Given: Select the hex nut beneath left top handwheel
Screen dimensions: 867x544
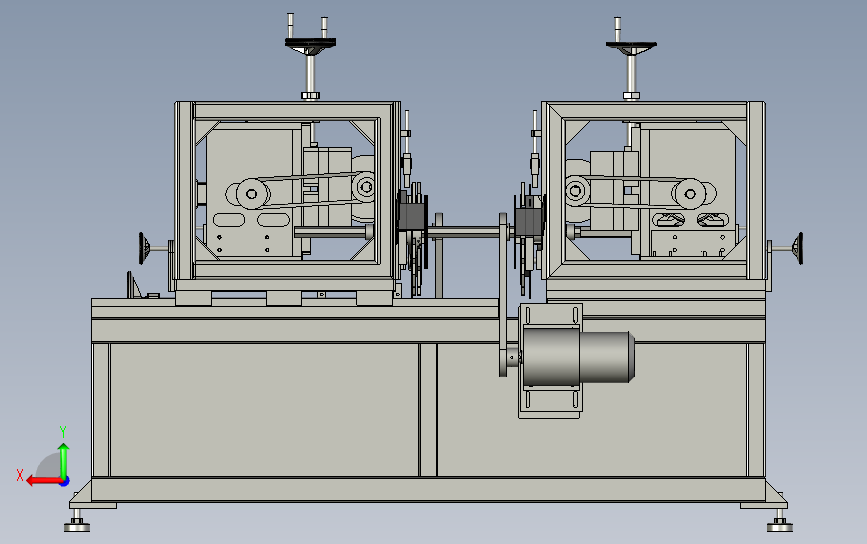Looking at the screenshot, I should pyautogui.click(x=310, y=96).
